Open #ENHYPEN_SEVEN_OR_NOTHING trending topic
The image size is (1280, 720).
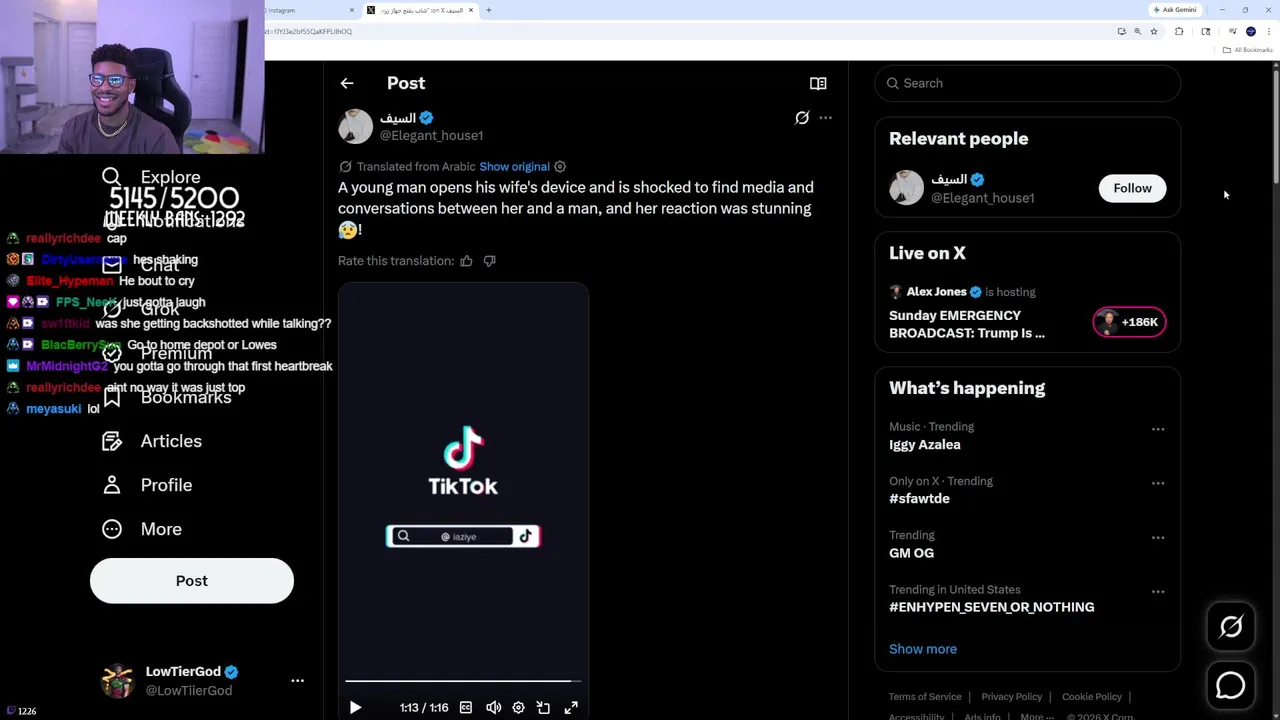coord(991,607)
